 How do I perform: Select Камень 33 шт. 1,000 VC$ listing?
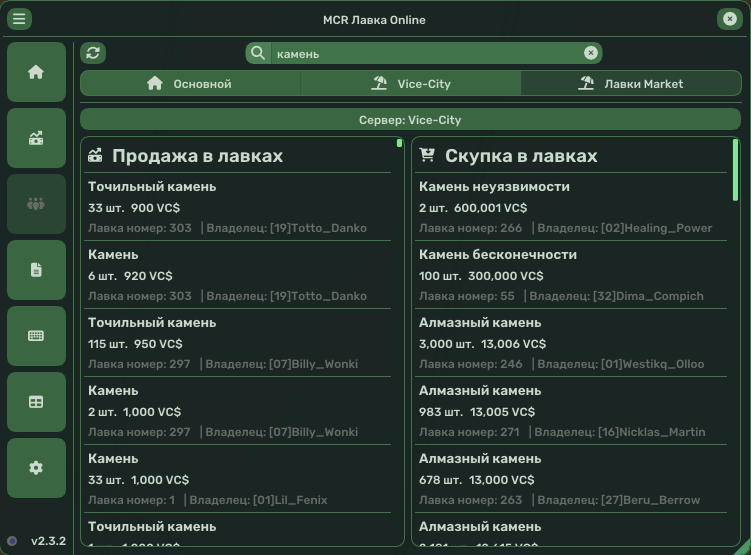(239, 479)
